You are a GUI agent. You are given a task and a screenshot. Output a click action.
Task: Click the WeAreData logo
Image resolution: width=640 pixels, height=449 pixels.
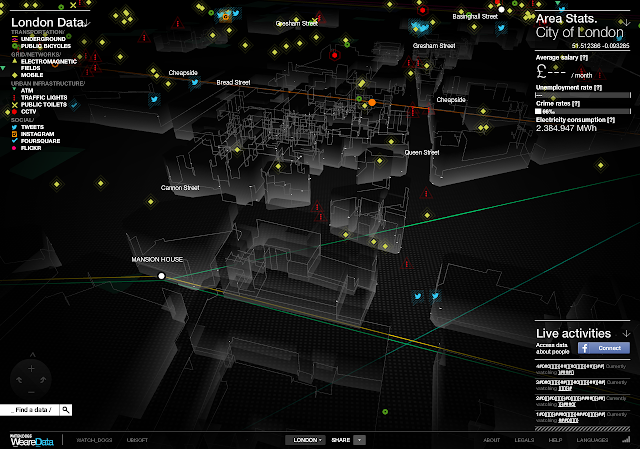click(x=32, y=441)
